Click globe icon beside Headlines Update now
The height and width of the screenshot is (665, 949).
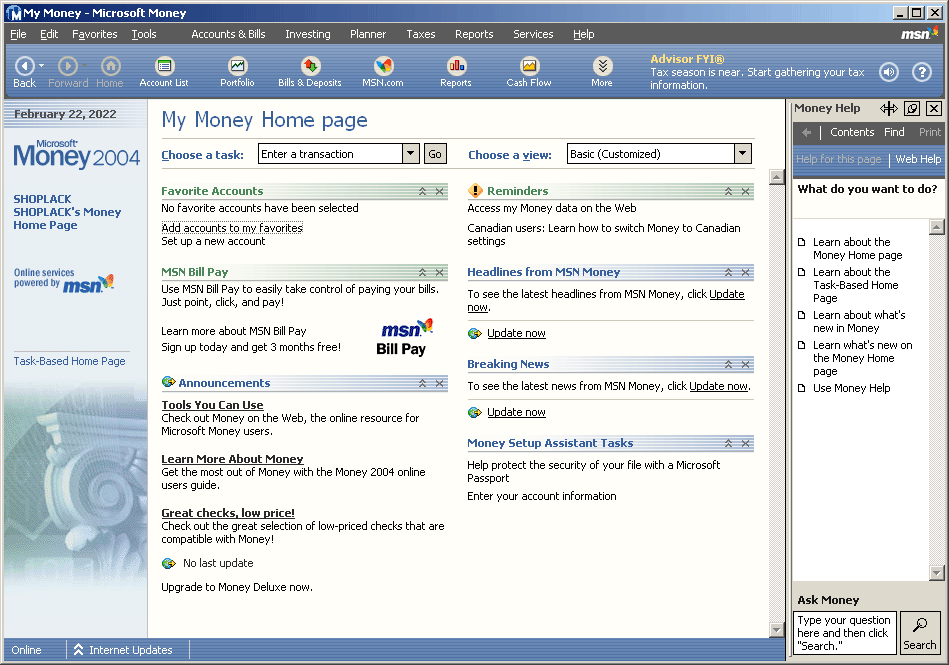point(475,333)
